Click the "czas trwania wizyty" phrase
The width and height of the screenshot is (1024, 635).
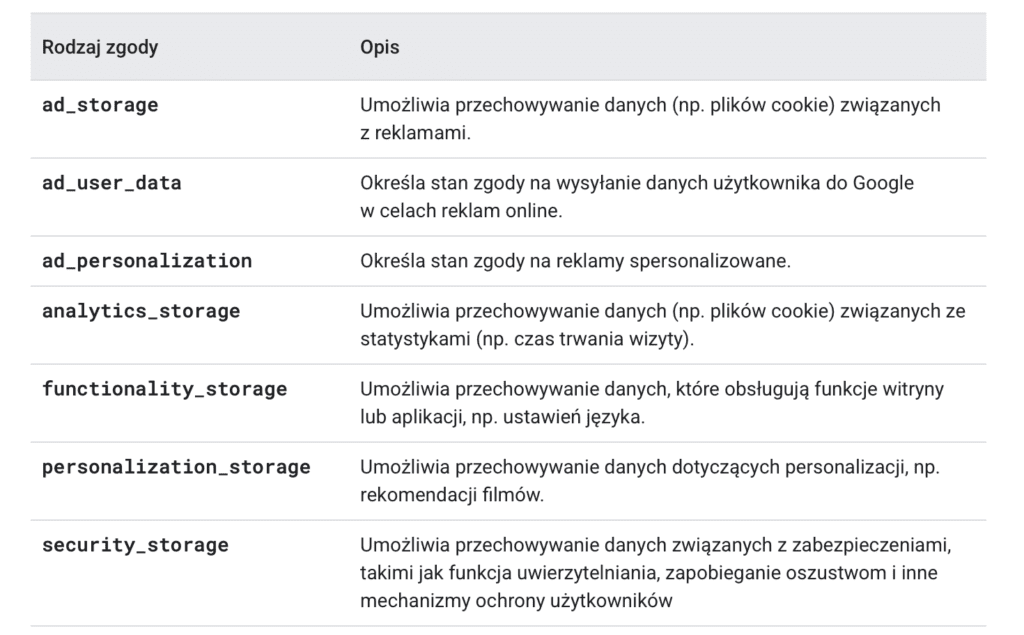(613, 339)
